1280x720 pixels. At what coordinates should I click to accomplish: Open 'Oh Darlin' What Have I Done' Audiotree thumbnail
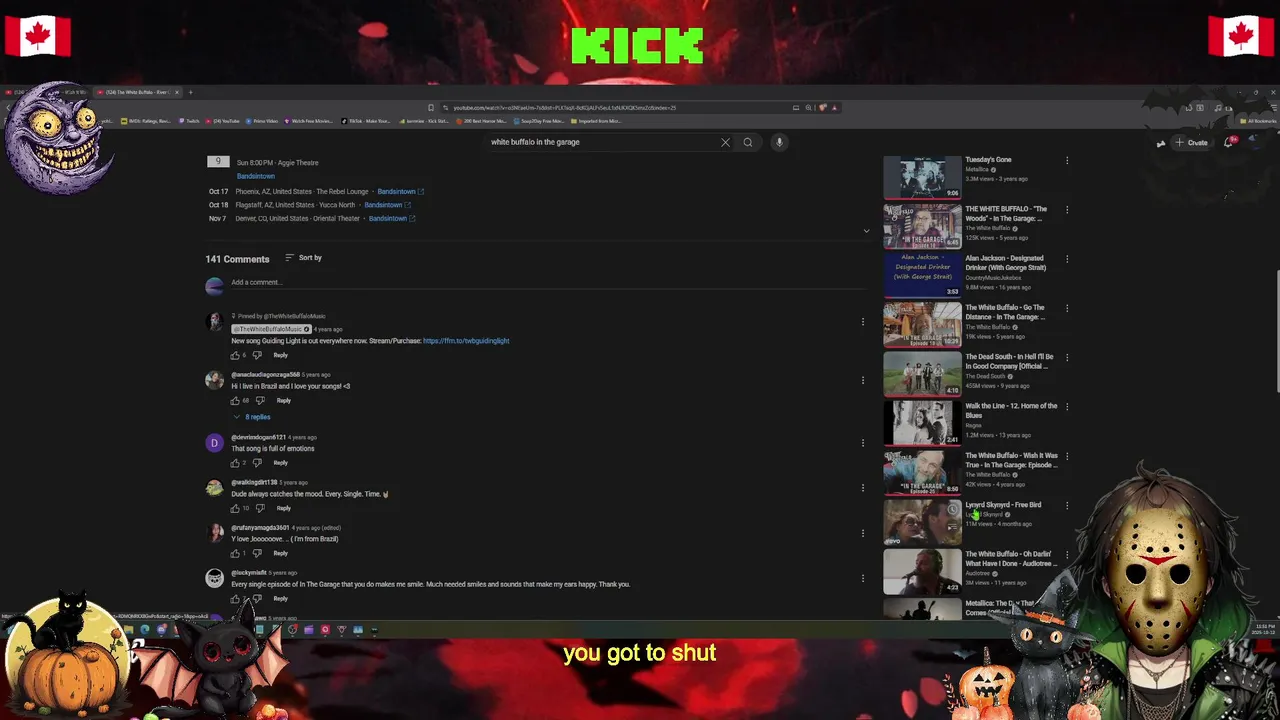pos(922,571)
